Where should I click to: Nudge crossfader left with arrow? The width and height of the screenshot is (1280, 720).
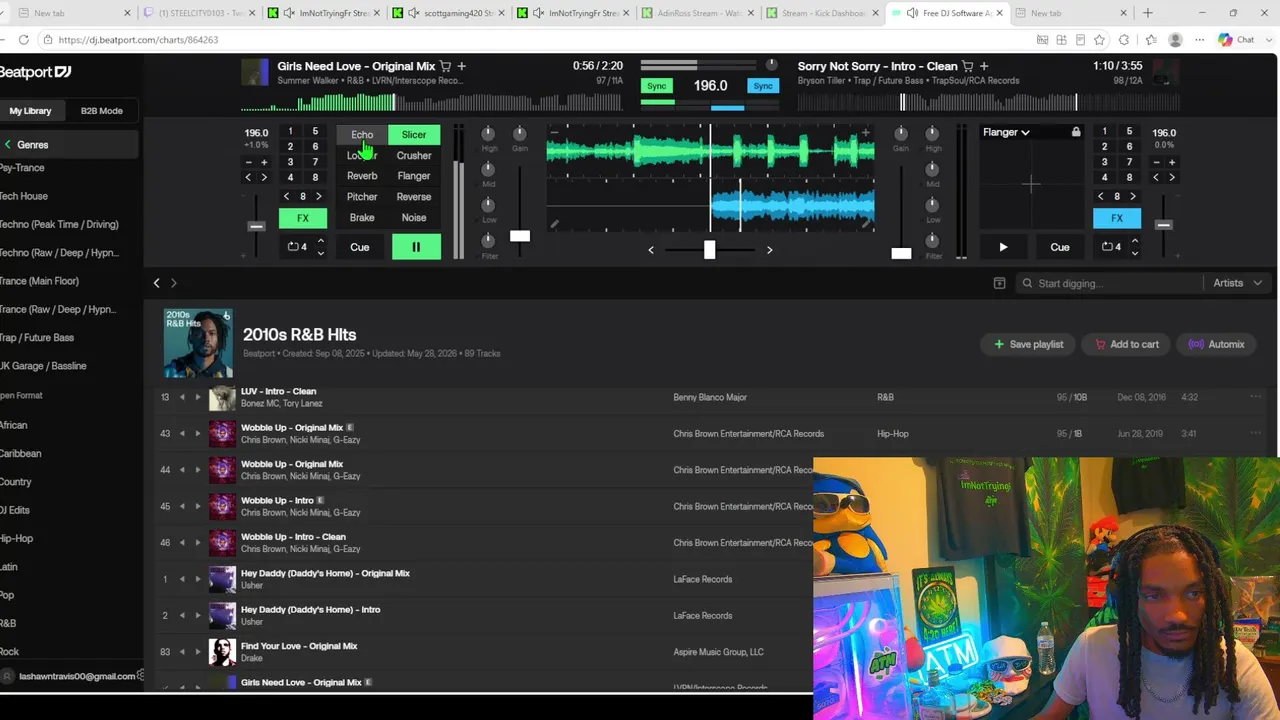point(651,250)
